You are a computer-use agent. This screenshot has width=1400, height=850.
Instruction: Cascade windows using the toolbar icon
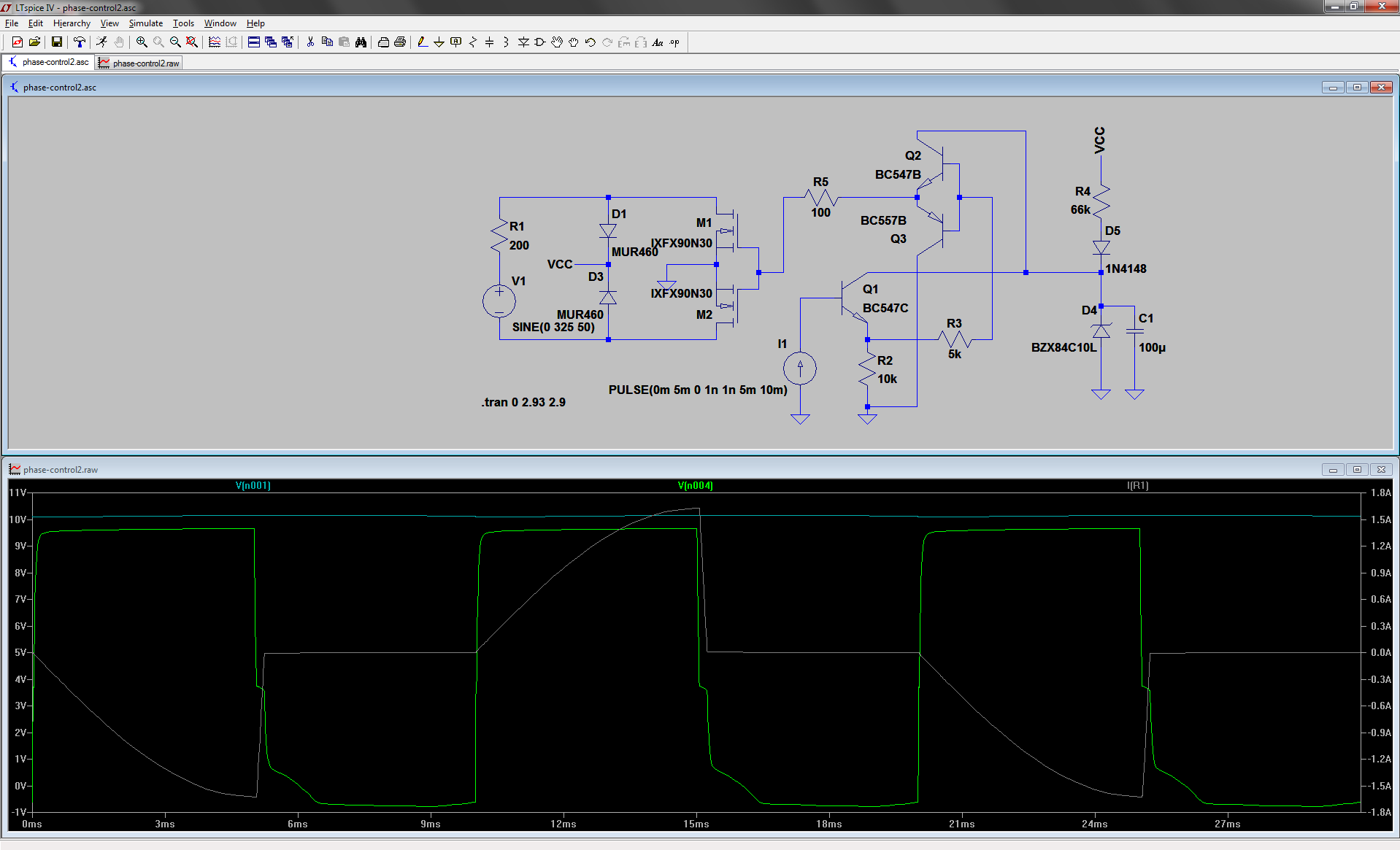click(x=271, y=42)
